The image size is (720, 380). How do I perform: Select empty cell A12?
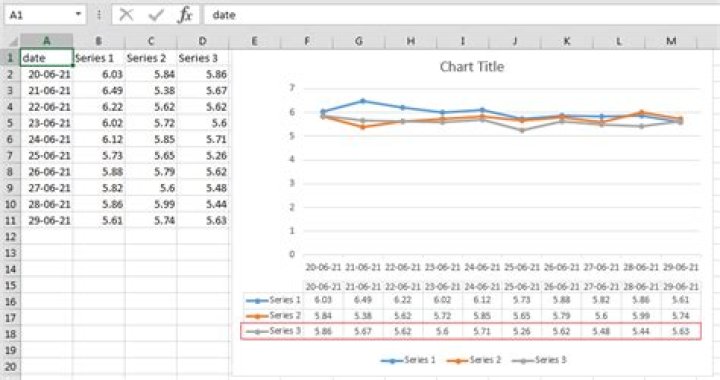click(x=46, y=237)
